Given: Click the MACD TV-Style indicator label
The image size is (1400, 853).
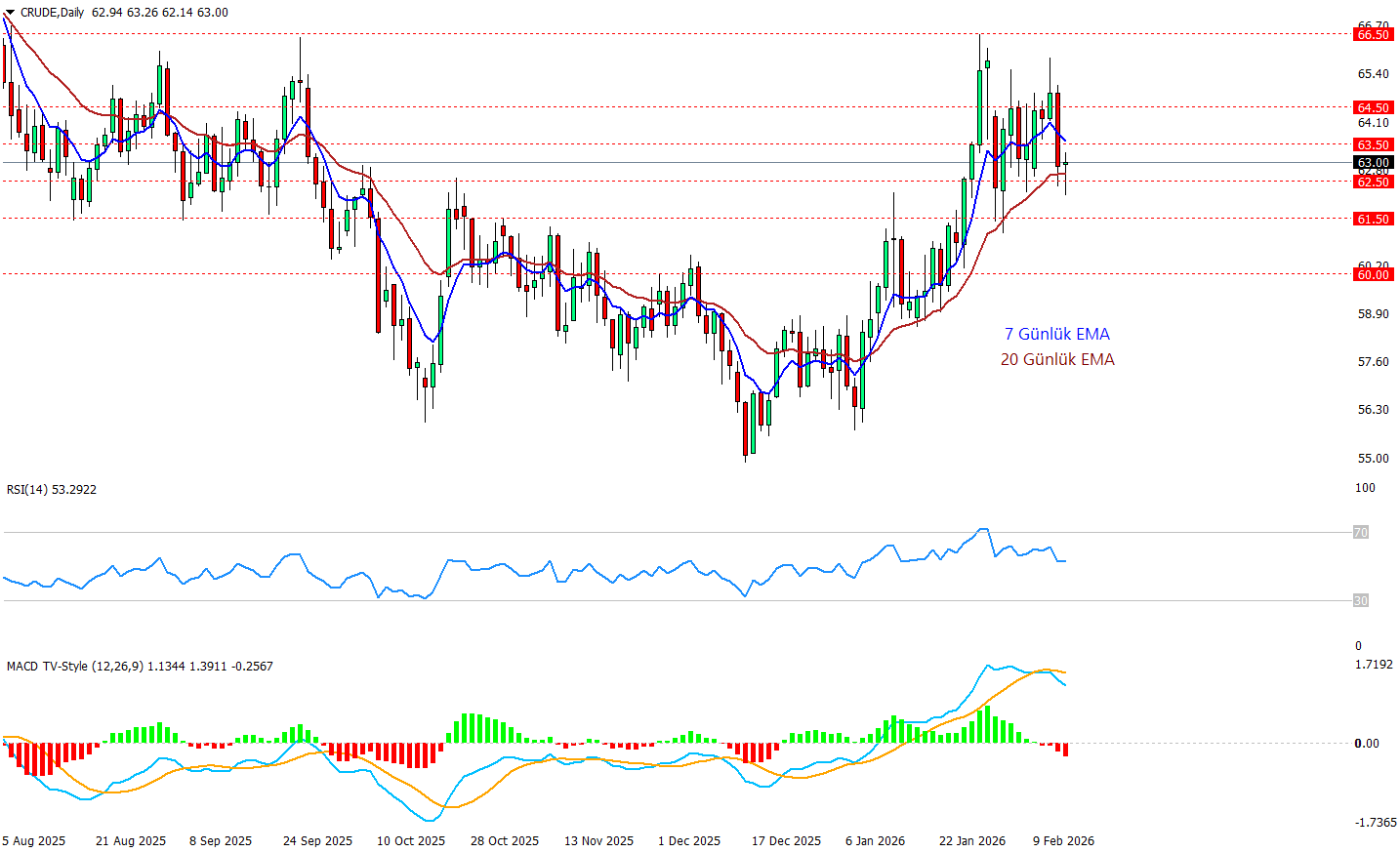Looking at the screenshot, I should click(75, 667).
